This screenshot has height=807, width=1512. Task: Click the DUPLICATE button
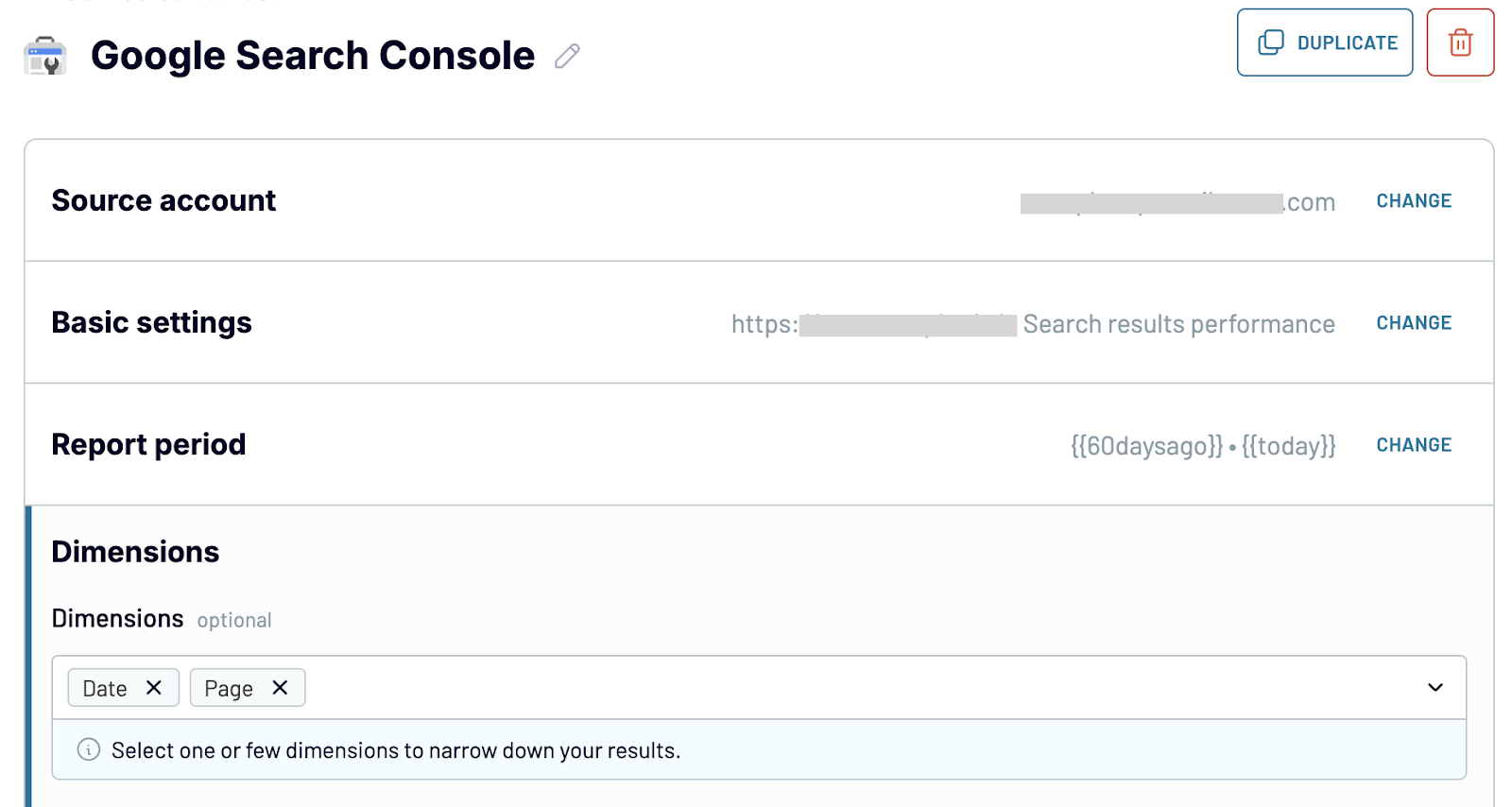coord(1325,43)
